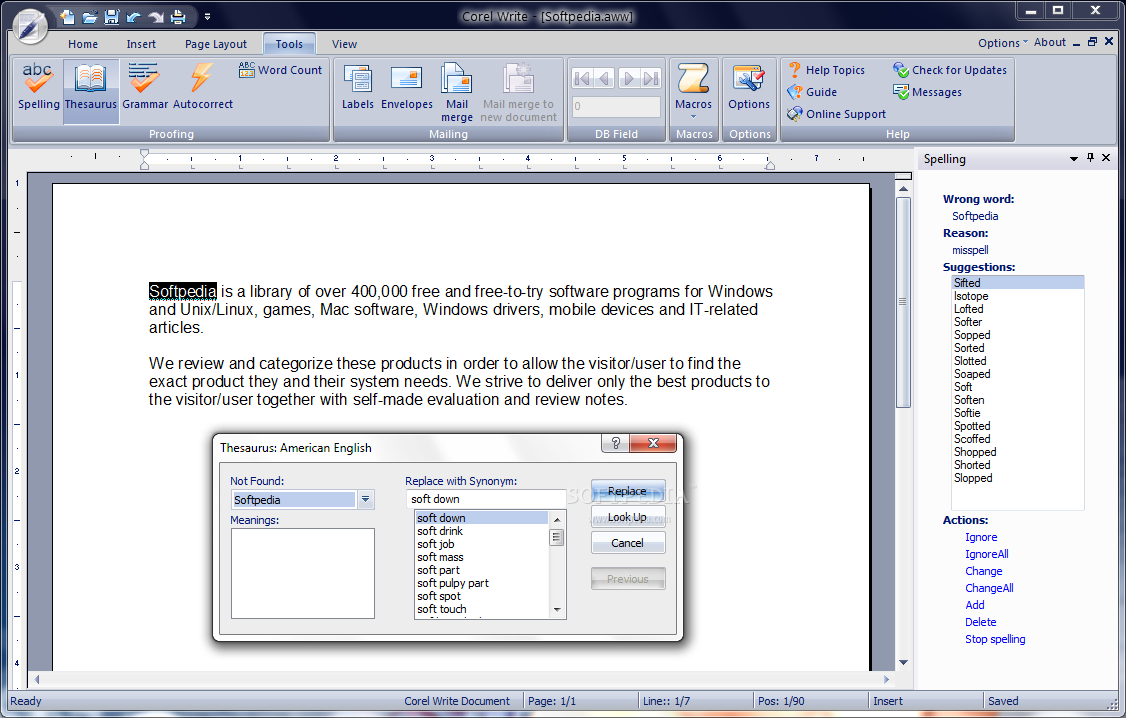The height and width of the screenshot is (718, 1126).
Task: Check for Updates
Action: point(950,70)
